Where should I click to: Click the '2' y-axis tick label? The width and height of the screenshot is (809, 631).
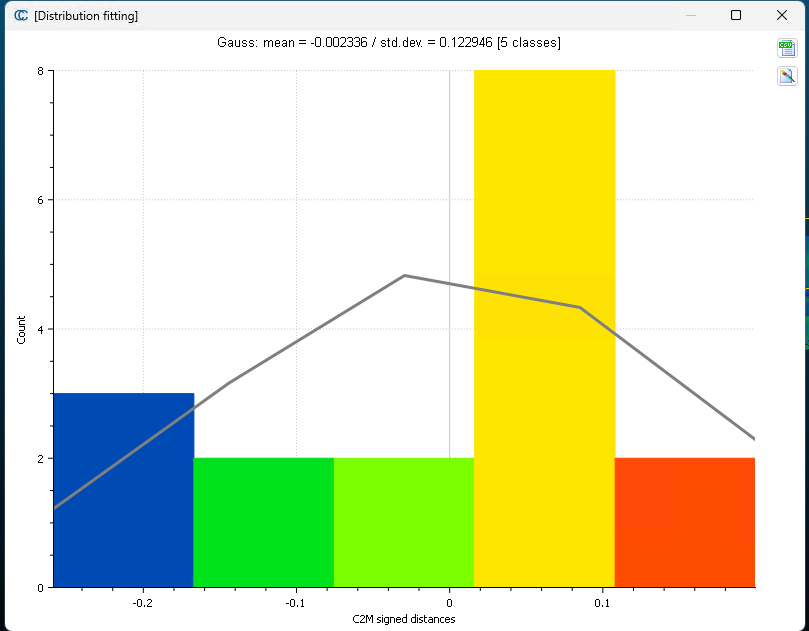pos(41,458)
